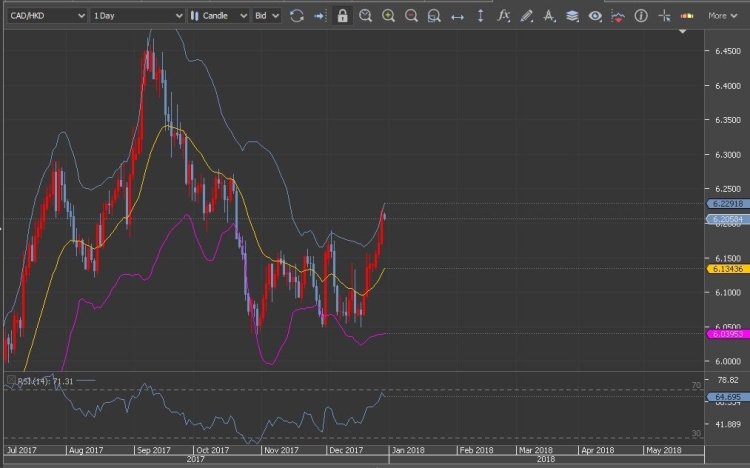The width and height of the screenshot is (750, 468).
Task: Open the More menu
Action: click(722, 16)
